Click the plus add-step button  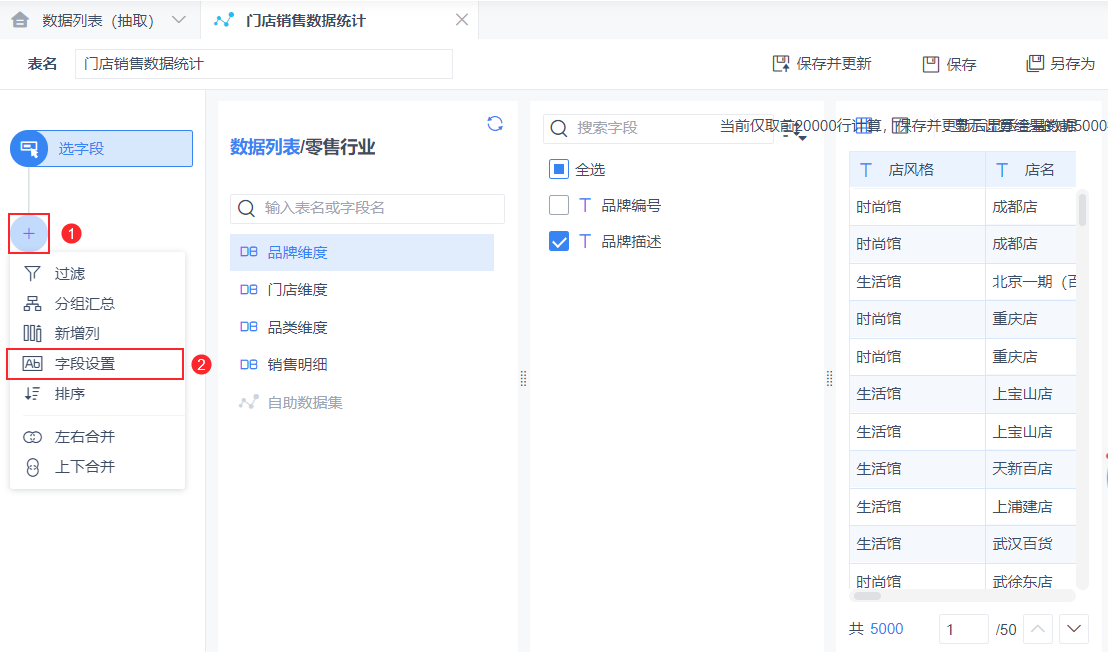pyautogui.click(x=29, y=233)
